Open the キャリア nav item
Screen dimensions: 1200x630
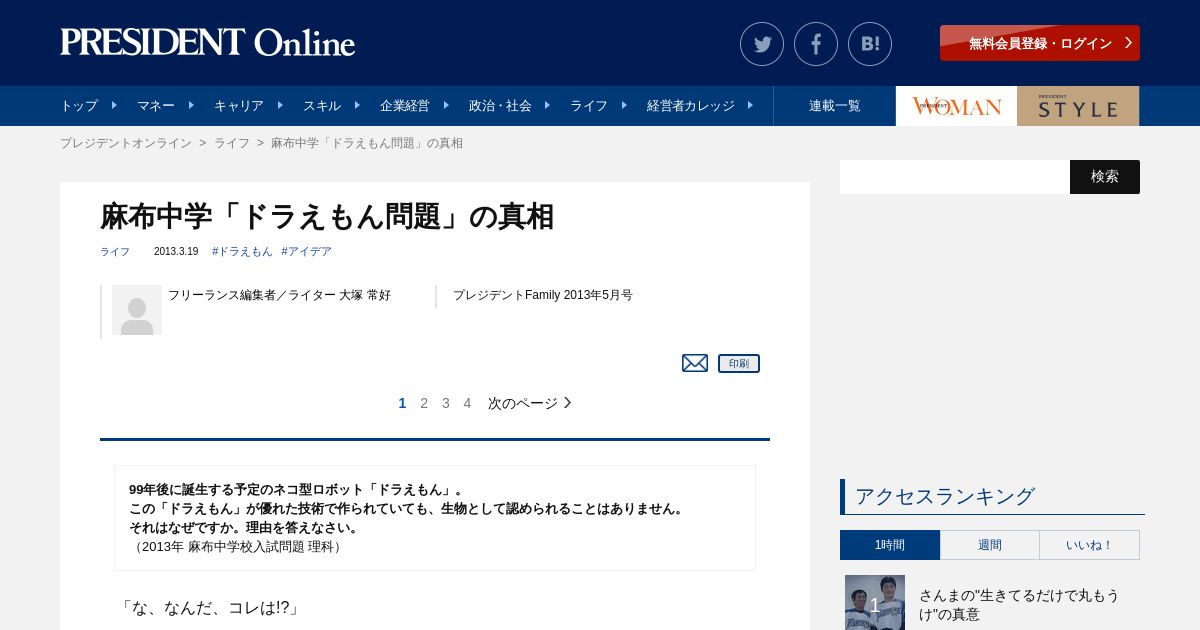tap(239, 105)
